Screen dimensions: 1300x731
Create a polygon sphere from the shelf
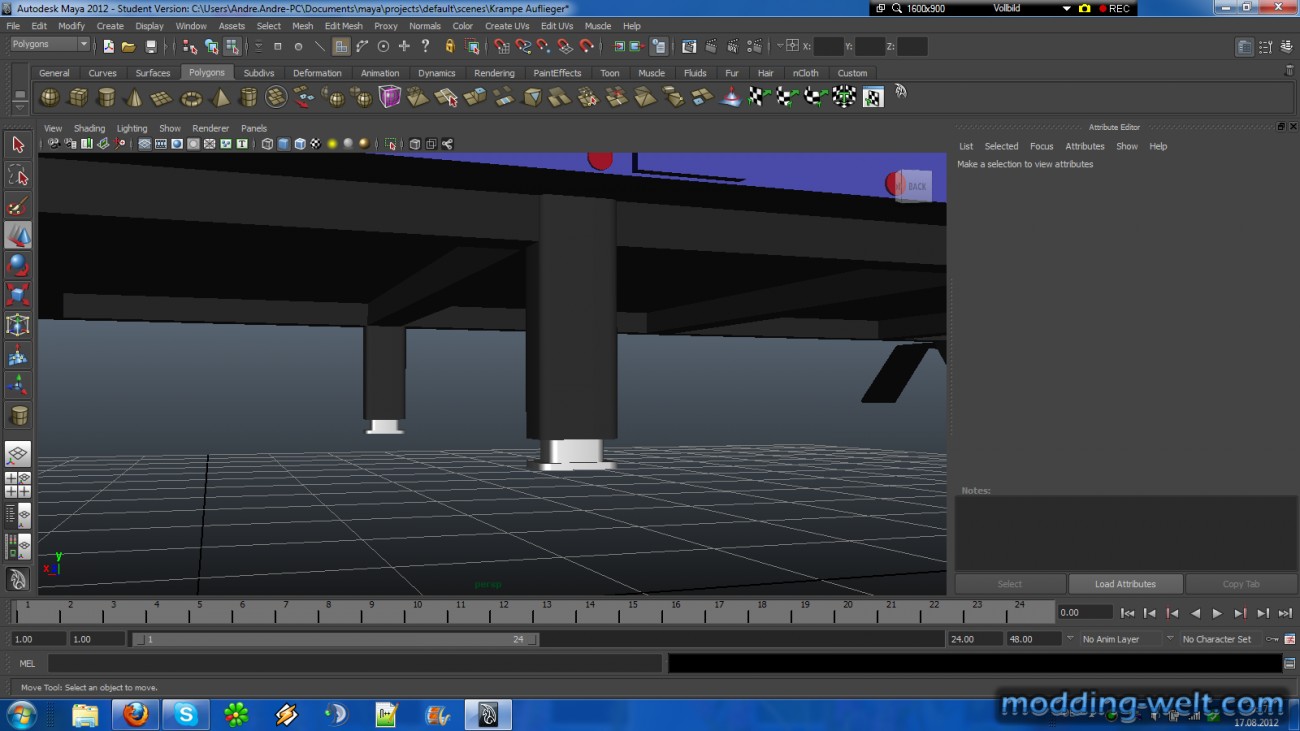click(x=49, y=97)
